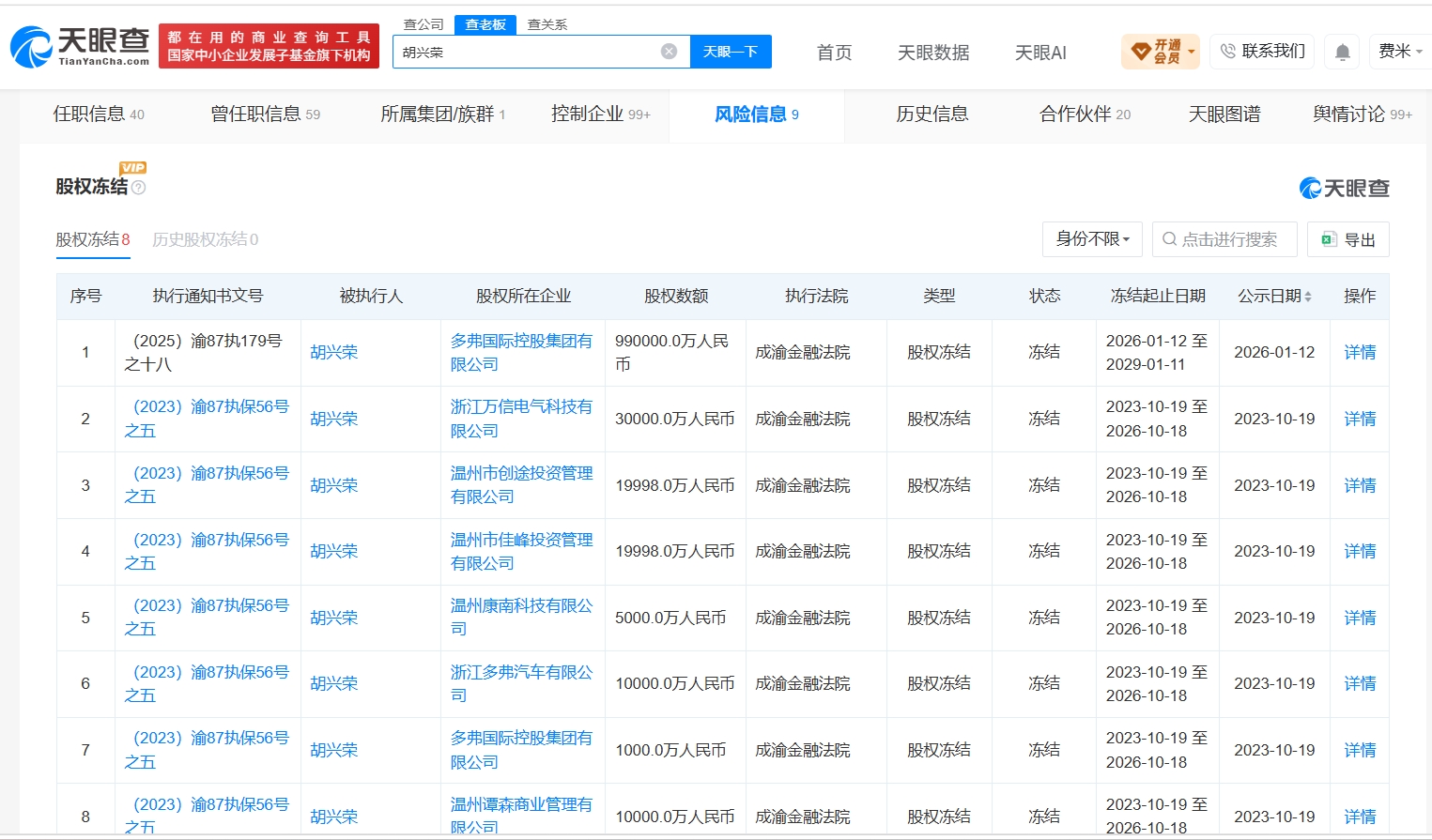Click the red promotional banner beside logo

coord(269,46)
